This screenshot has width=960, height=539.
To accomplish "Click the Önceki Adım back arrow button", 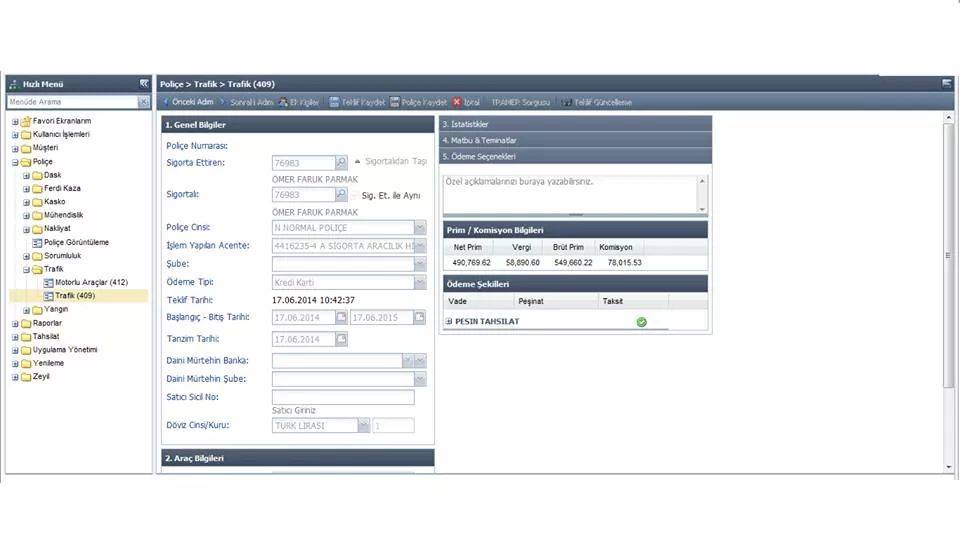I will pyautogui.click(x=188, y=102).
